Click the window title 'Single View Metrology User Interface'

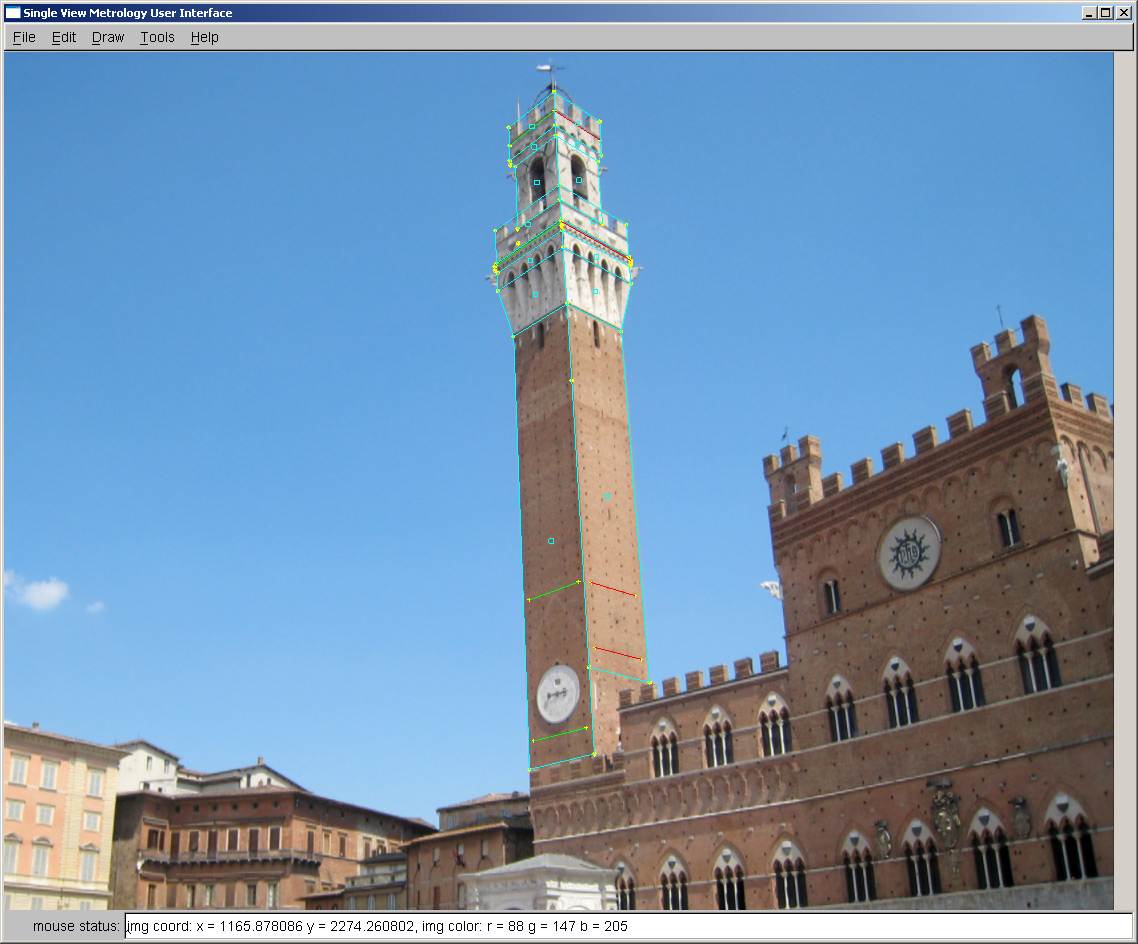(x=128, y=12)
